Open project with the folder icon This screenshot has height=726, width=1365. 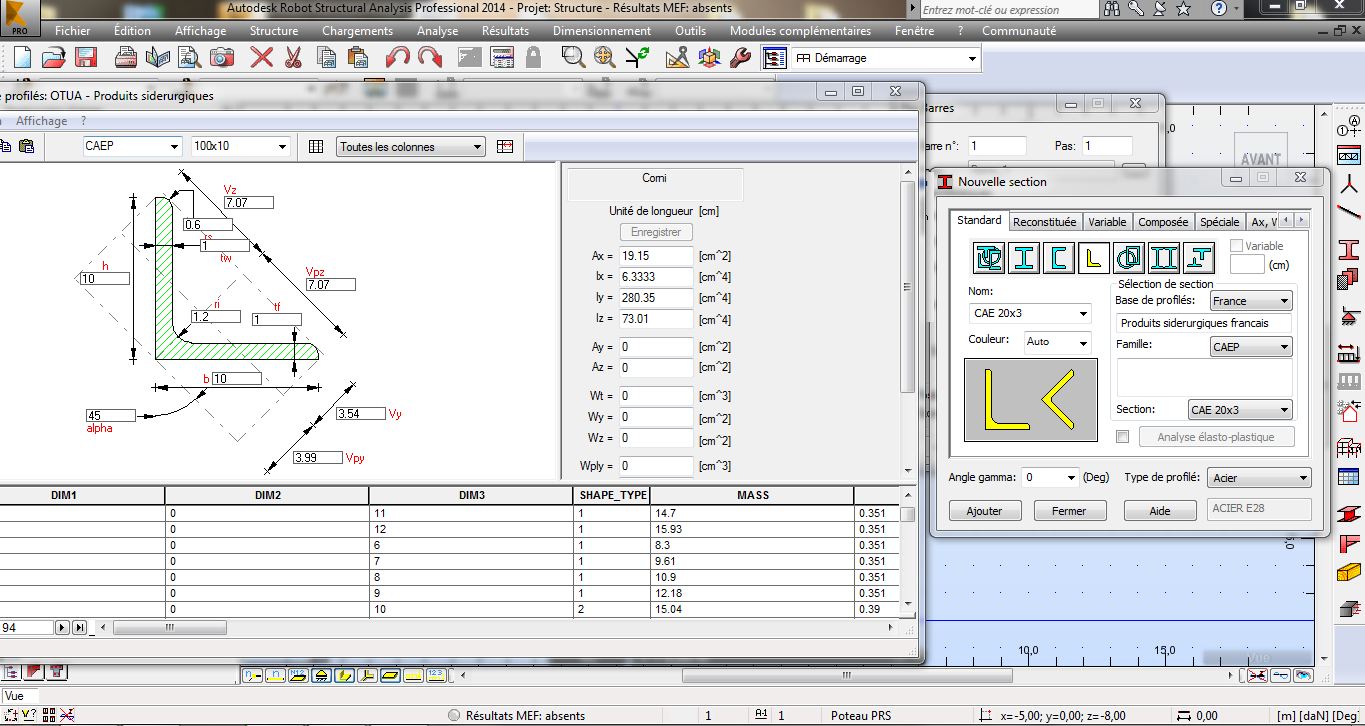tap(54, 57)
